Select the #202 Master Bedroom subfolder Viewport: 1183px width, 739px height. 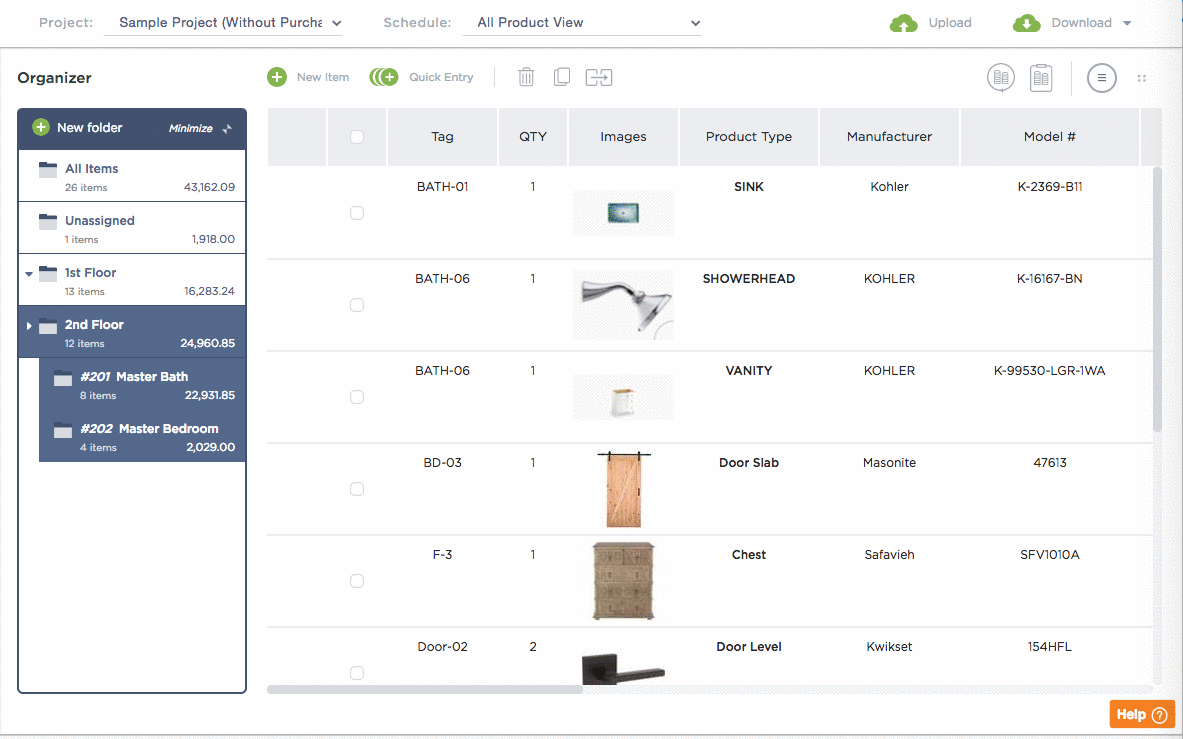tap(142, 436)
